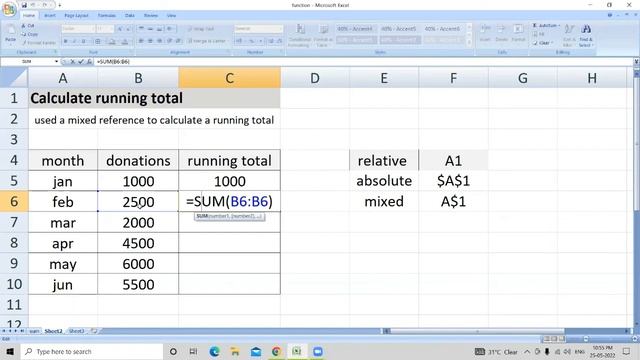Open Format cells menu in Cells group
This screenshot has height=360, width=640.
[x=518, y=33]
